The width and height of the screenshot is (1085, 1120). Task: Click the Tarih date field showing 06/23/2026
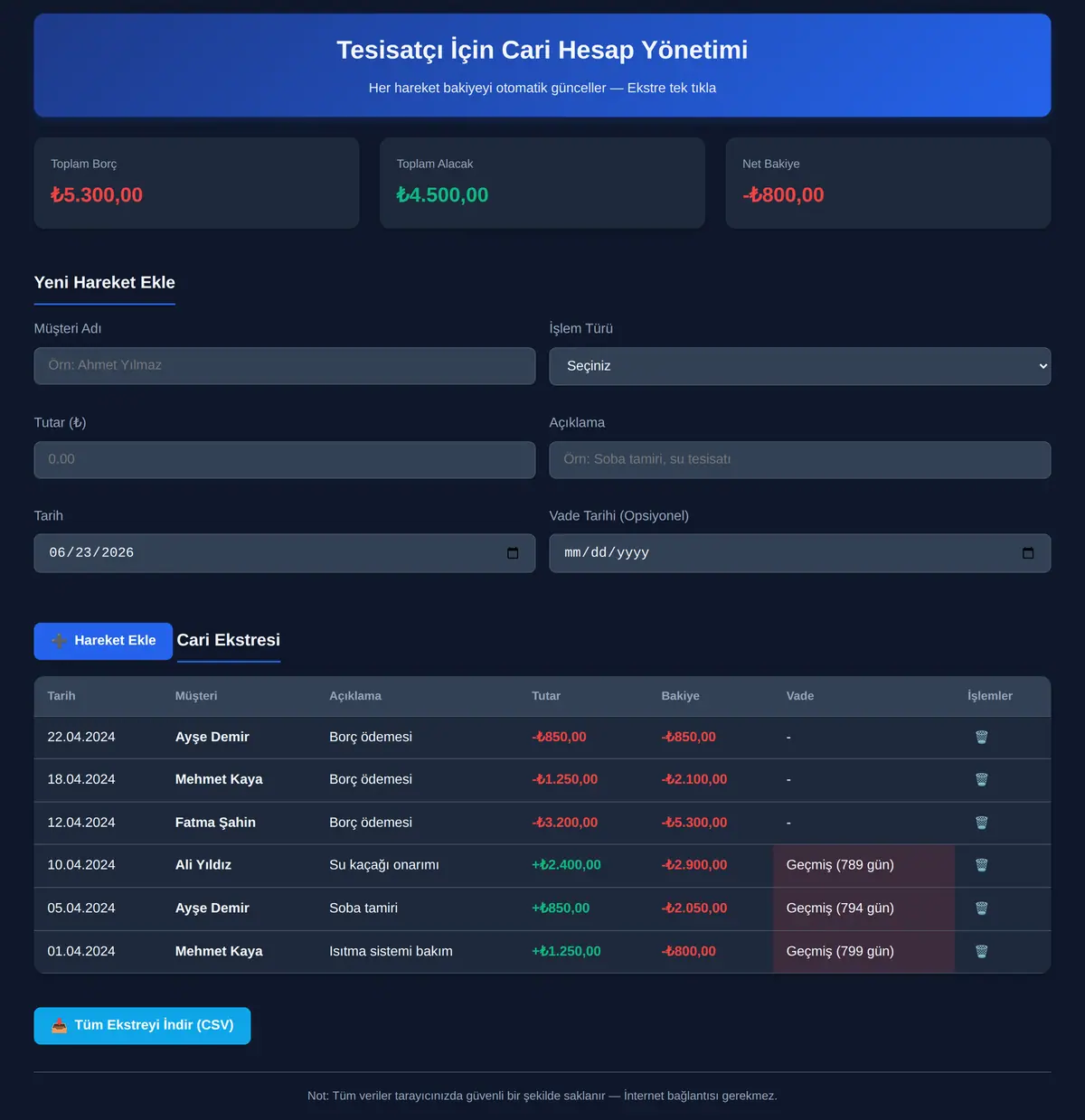[285, 553]
